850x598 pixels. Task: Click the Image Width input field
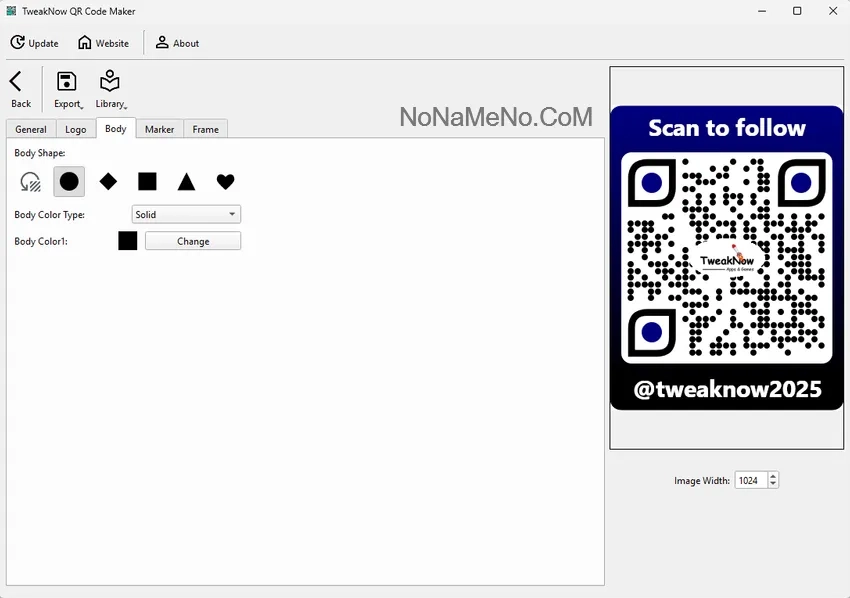point(750,481)
